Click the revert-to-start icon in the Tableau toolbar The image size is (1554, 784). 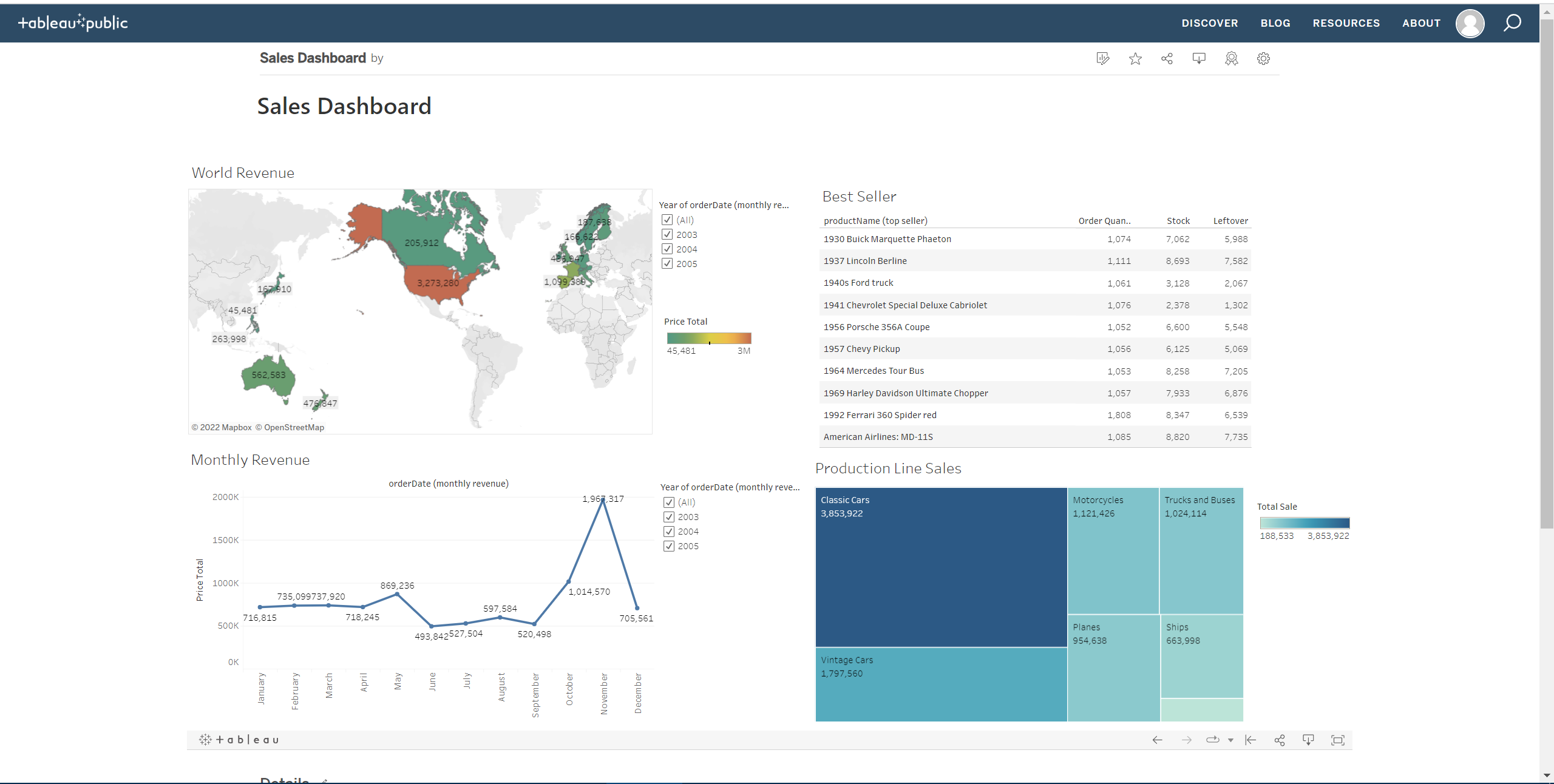click(1250, 740)
